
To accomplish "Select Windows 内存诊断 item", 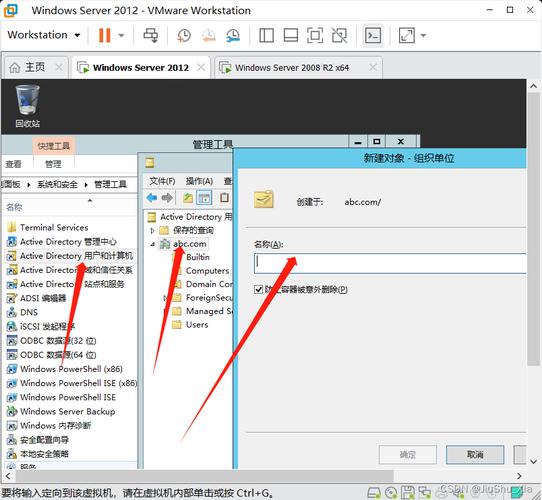I will [x=49, y=426].
